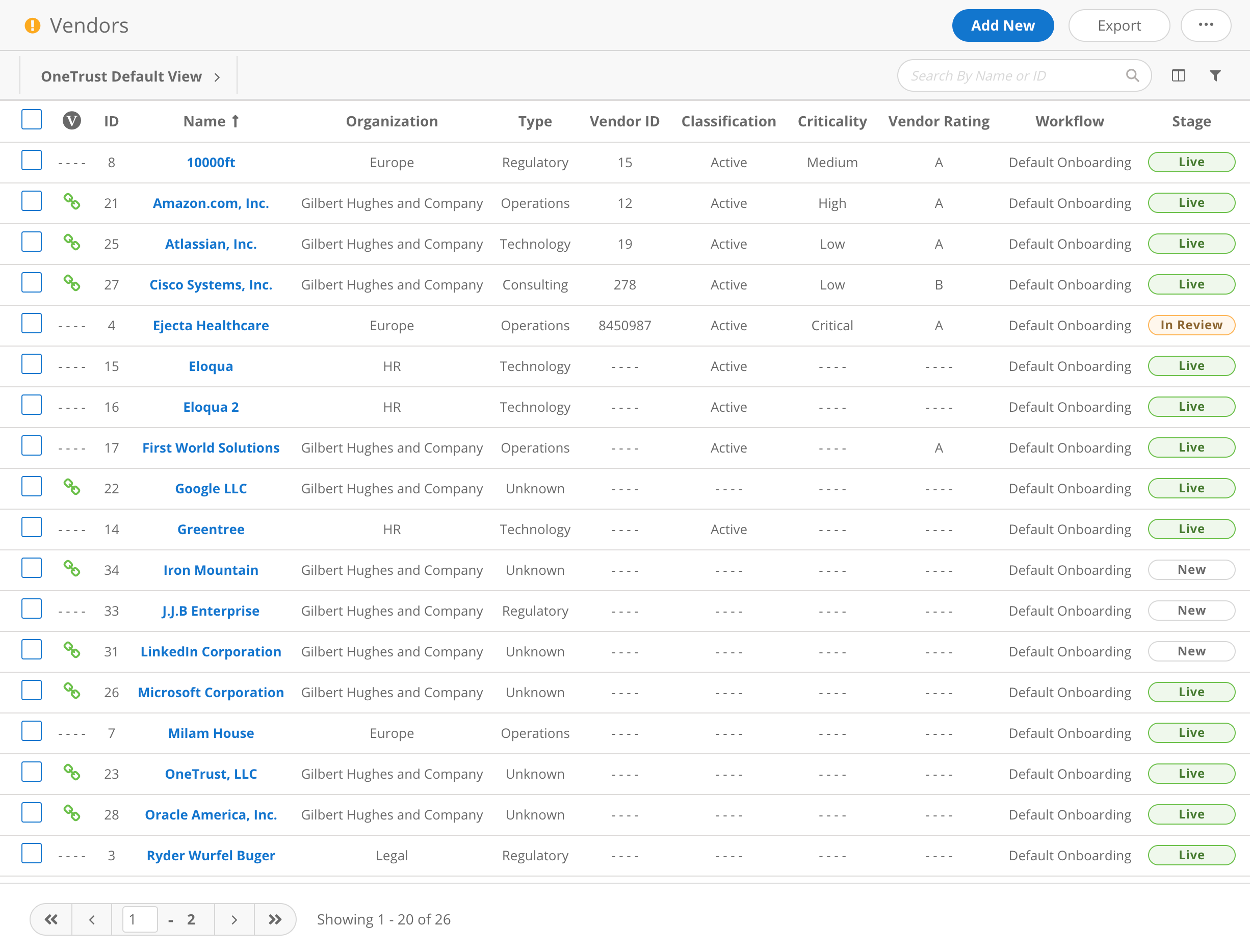Image resolution: width=1250 pixels, height=952 pixels.
Task: Click the In Review stage badge for Ejecta Healthcare
Action: click(1191, 325)
